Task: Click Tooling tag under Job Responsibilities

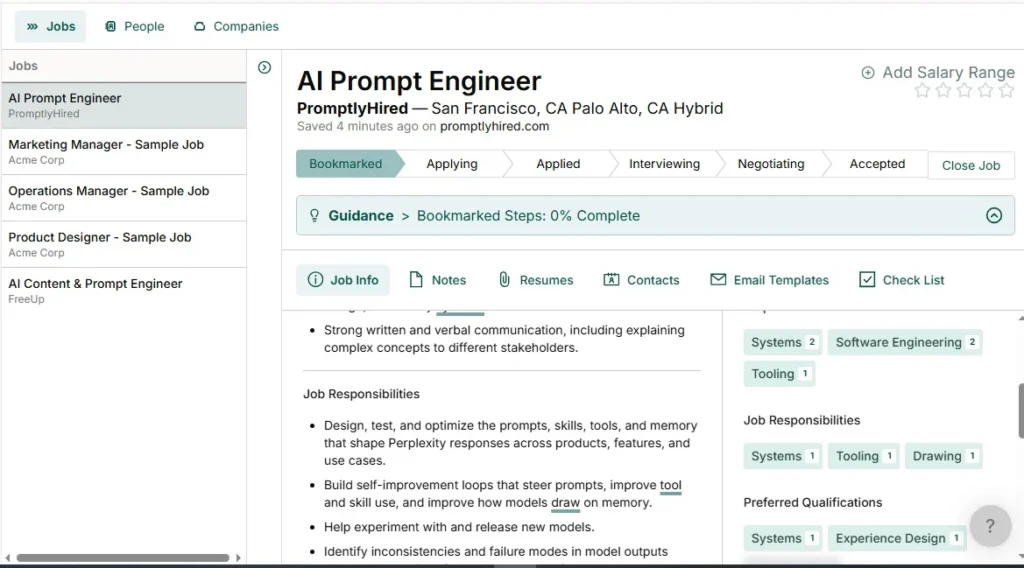Action: coord(863,456)
